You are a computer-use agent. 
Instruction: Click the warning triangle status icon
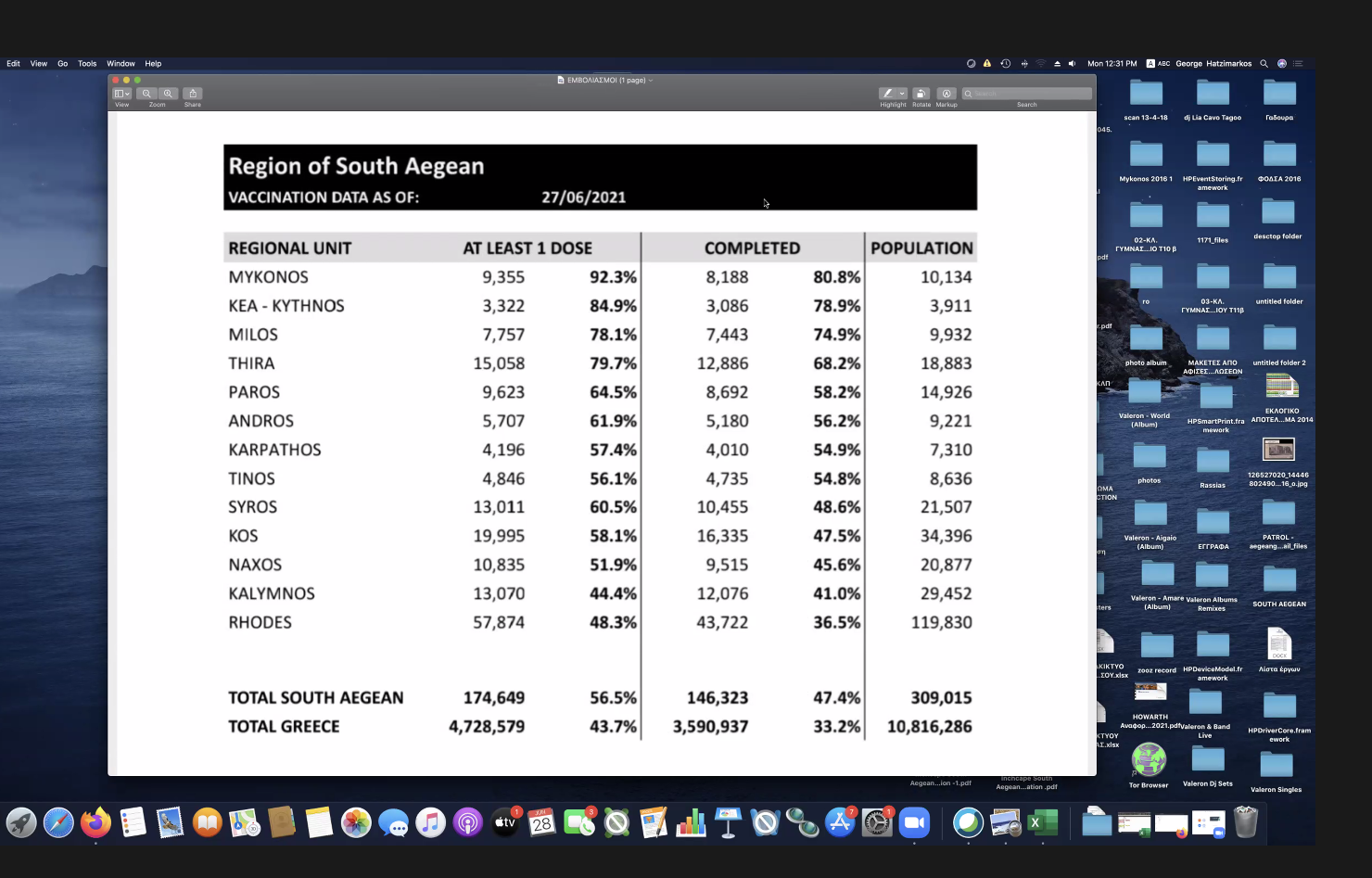click(x=987, y=64)
